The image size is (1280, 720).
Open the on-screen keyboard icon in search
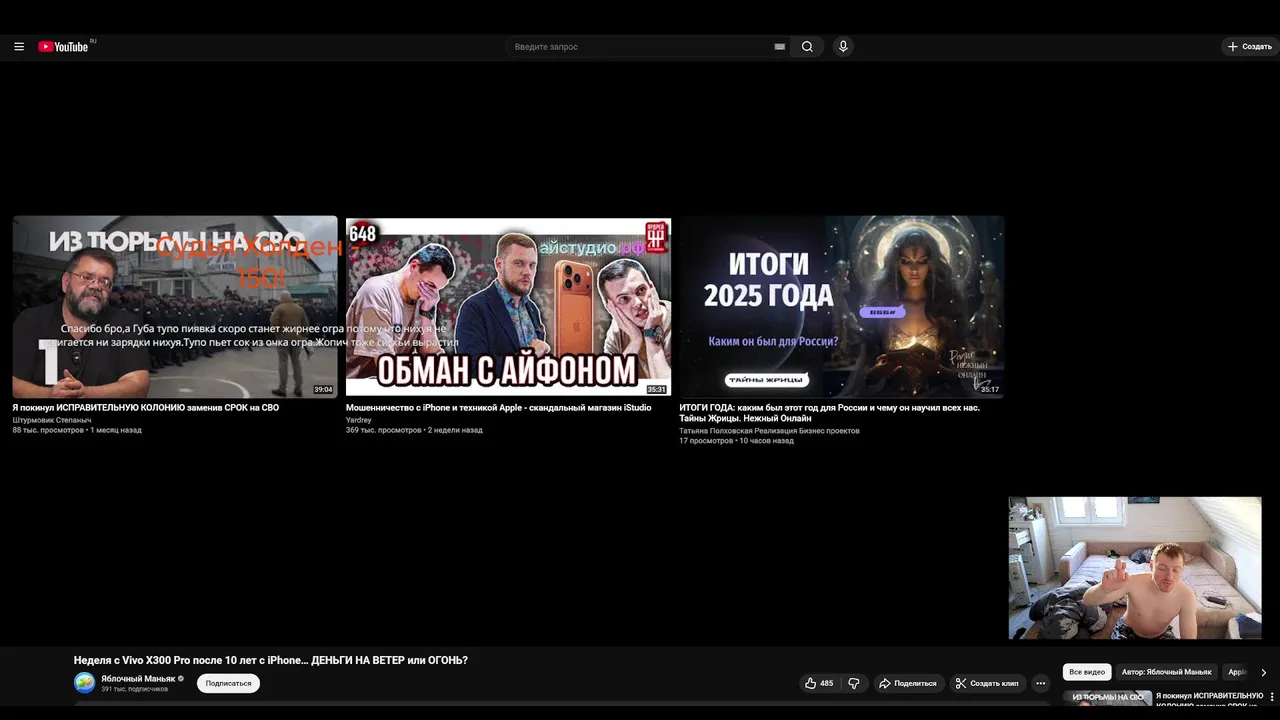click(780, 47)
